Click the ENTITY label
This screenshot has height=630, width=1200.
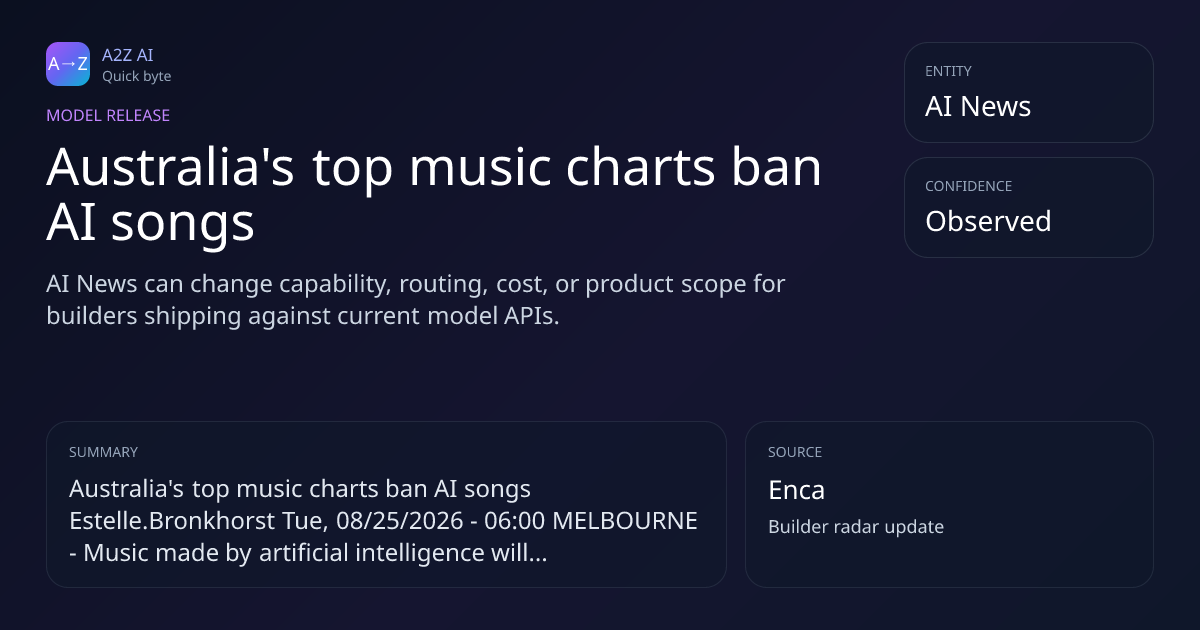point(948,71)
